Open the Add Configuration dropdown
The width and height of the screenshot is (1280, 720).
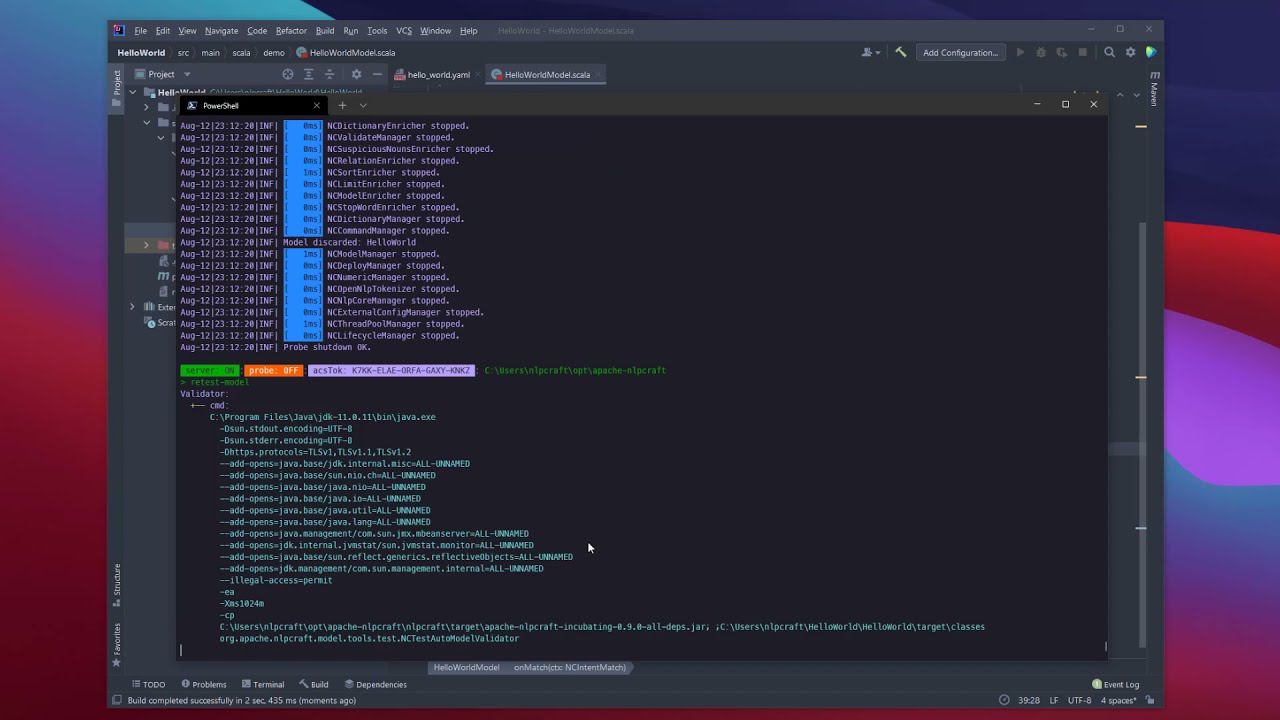pos(960,52)
